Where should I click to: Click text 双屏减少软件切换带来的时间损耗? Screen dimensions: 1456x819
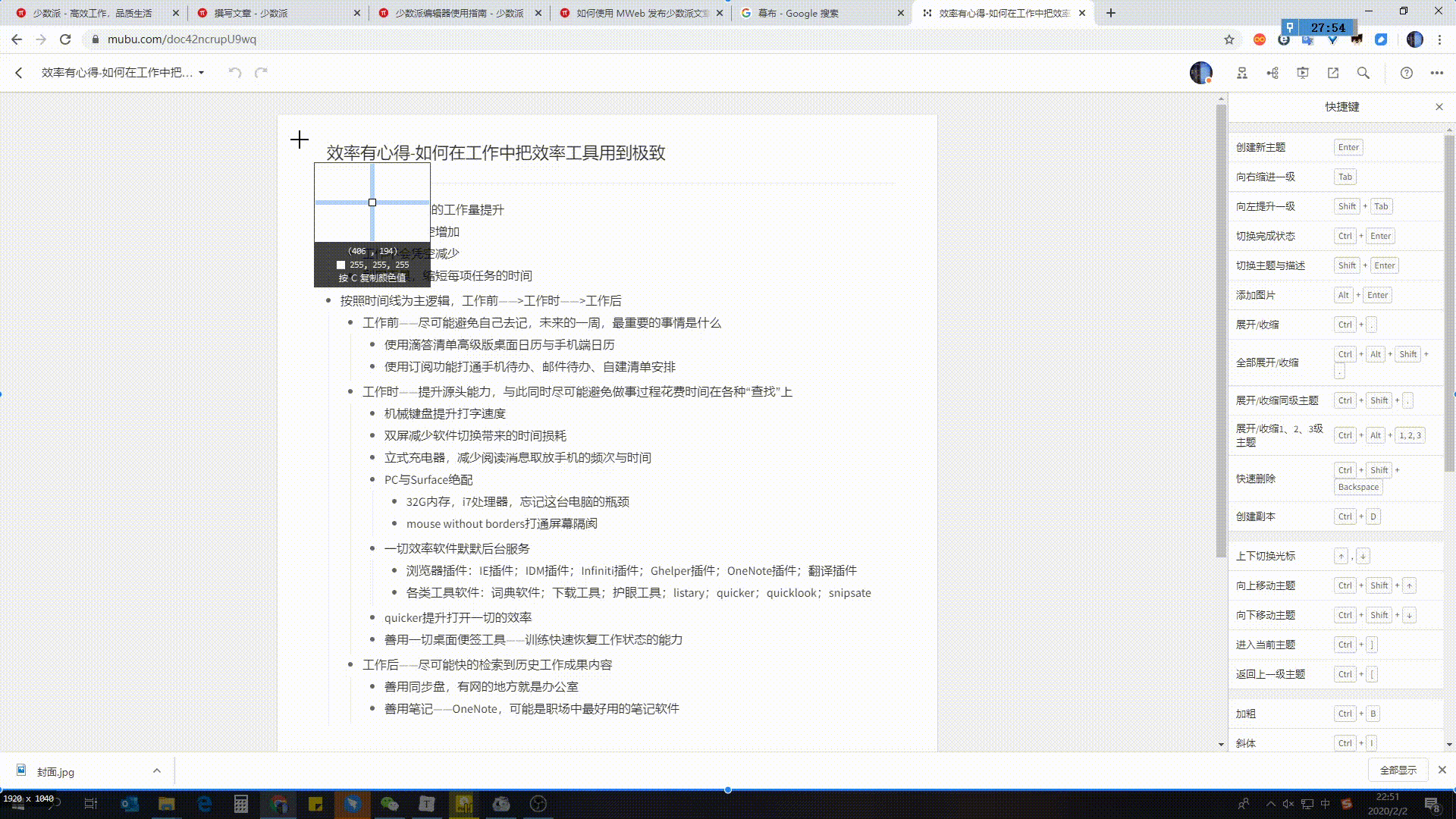tap(475, 436)
